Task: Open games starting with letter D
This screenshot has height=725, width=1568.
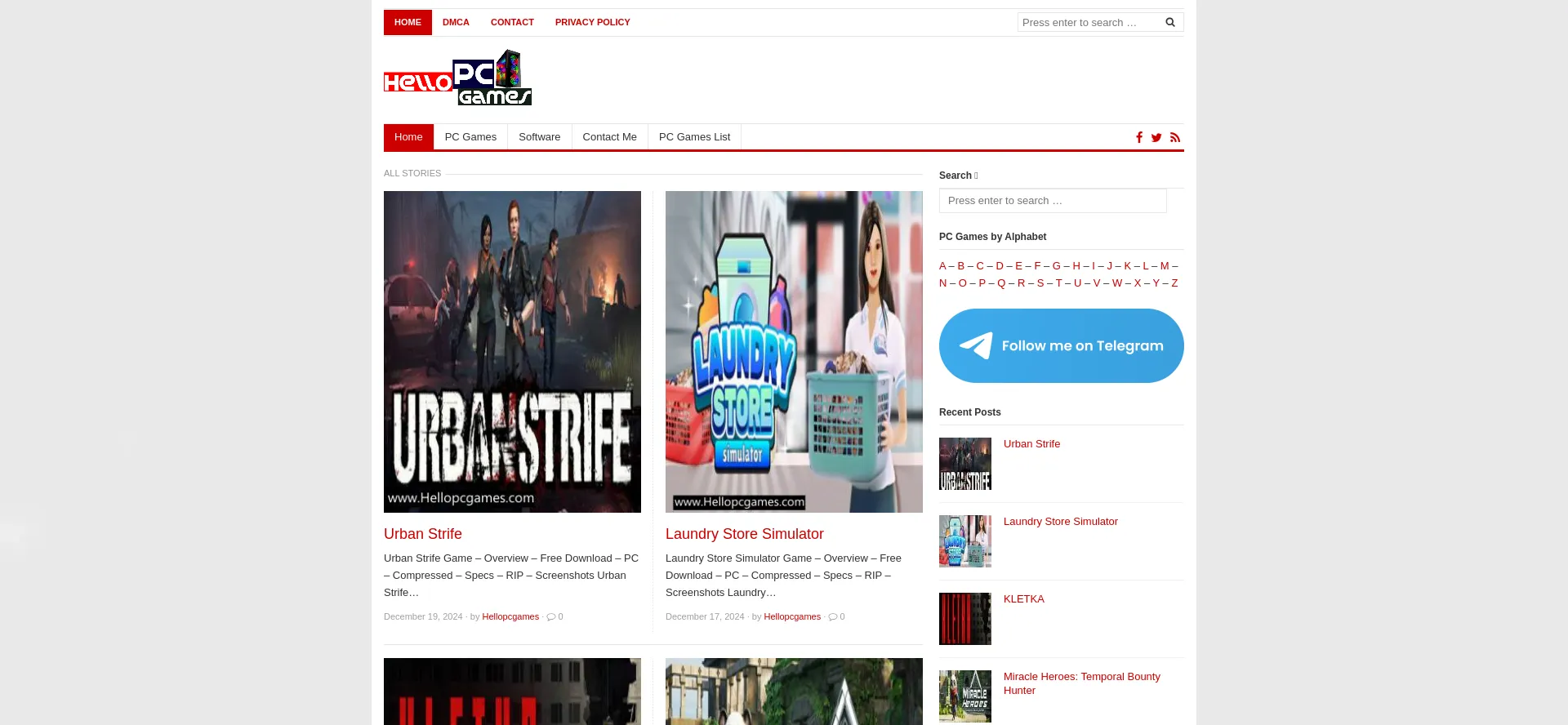Action: (x=1000, y=266)
